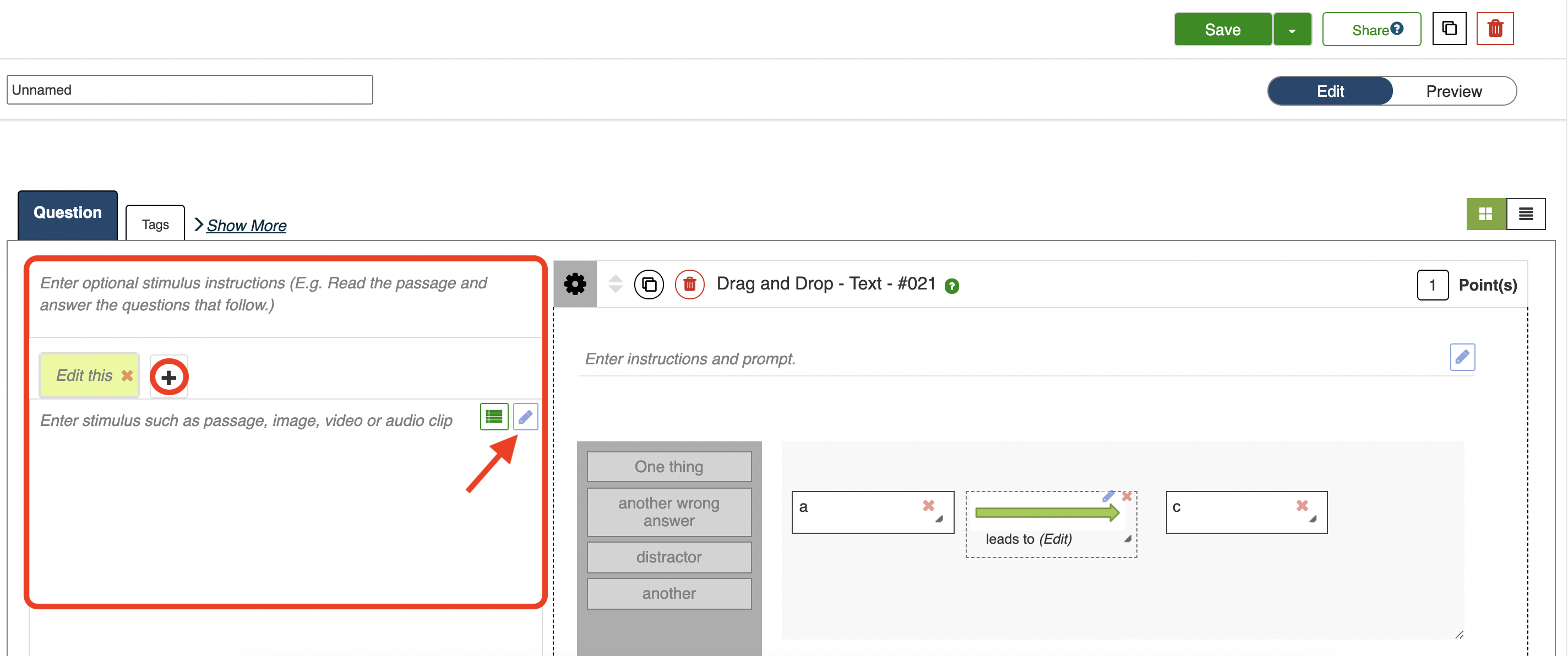Click the green Save button
The height and width of the screenshot is (656, 1568).
coord(1222,30)
